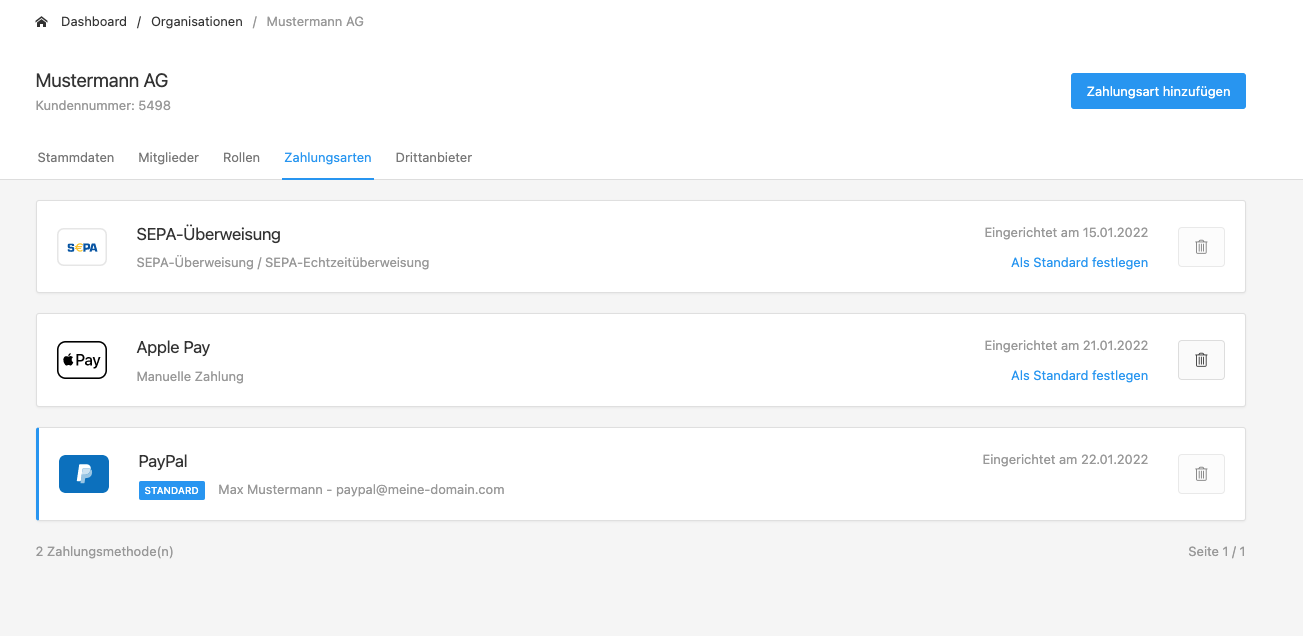
Task: Click 'Manuelle Zahlung' description
Action: [x=190, y=377]
